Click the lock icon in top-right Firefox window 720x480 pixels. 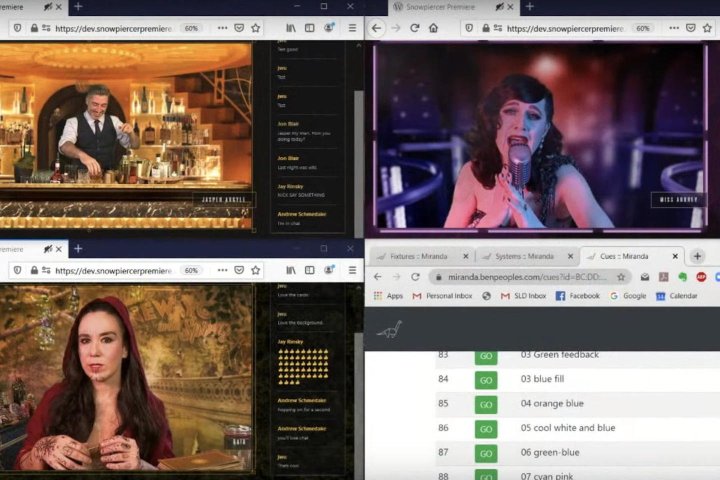coord(485,28)
